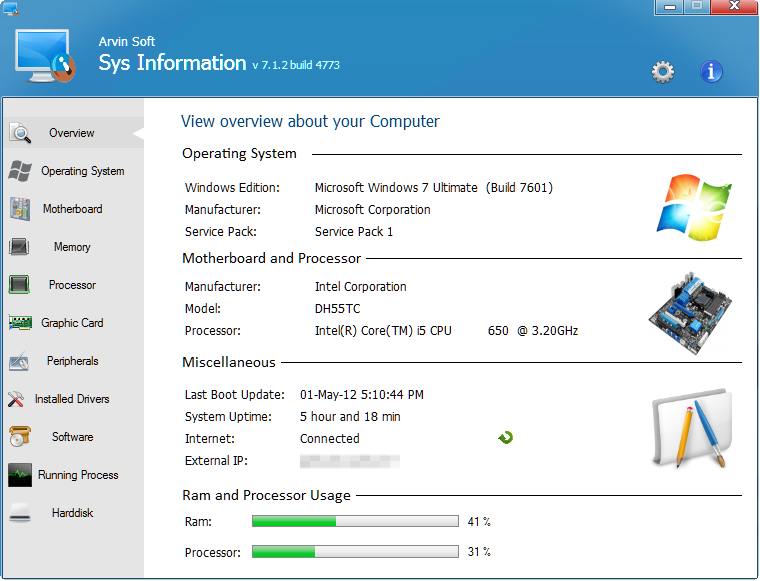Open the Operating System section icon

20,171
